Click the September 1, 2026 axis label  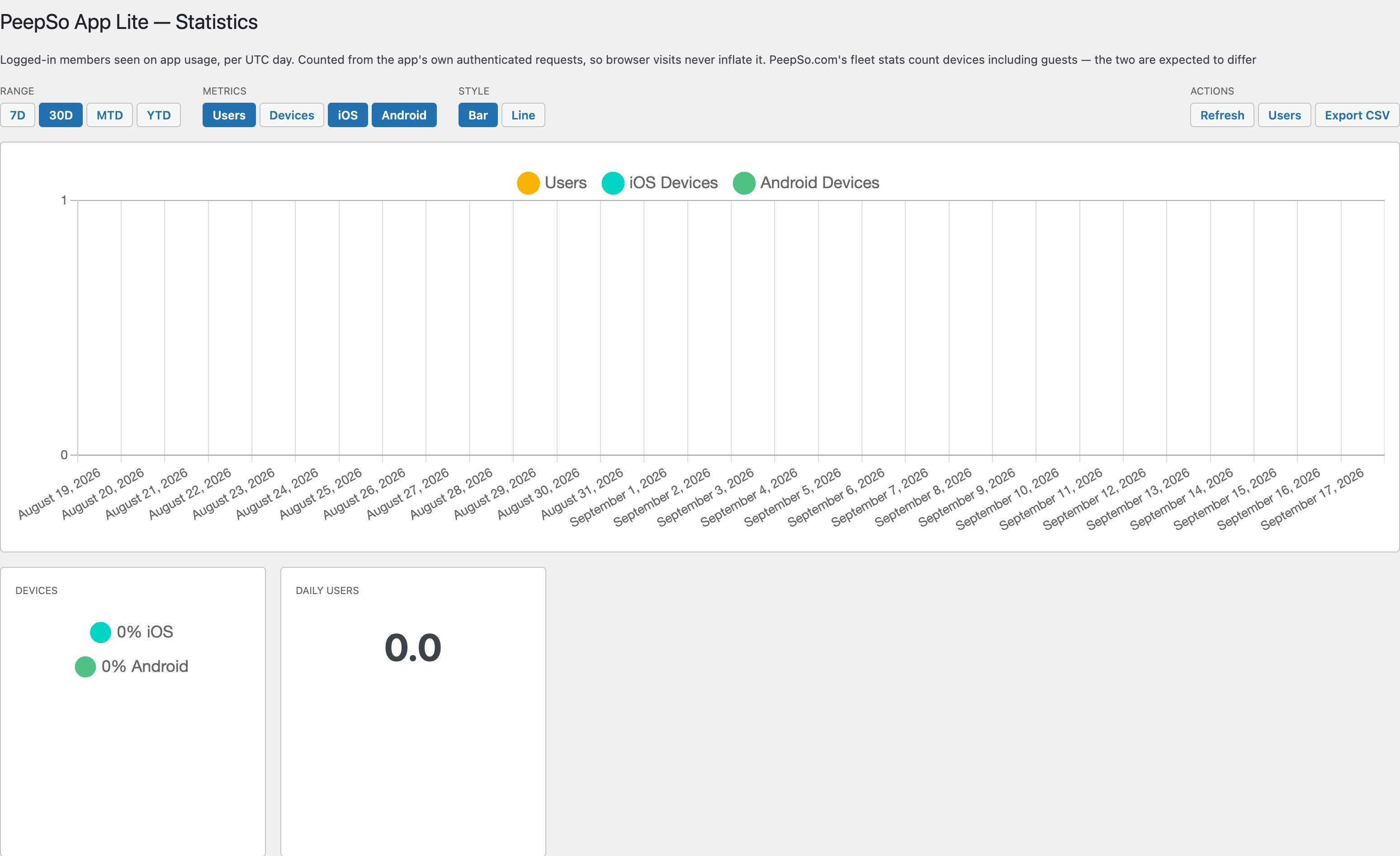pyautogui.click(x=618, y=497)
